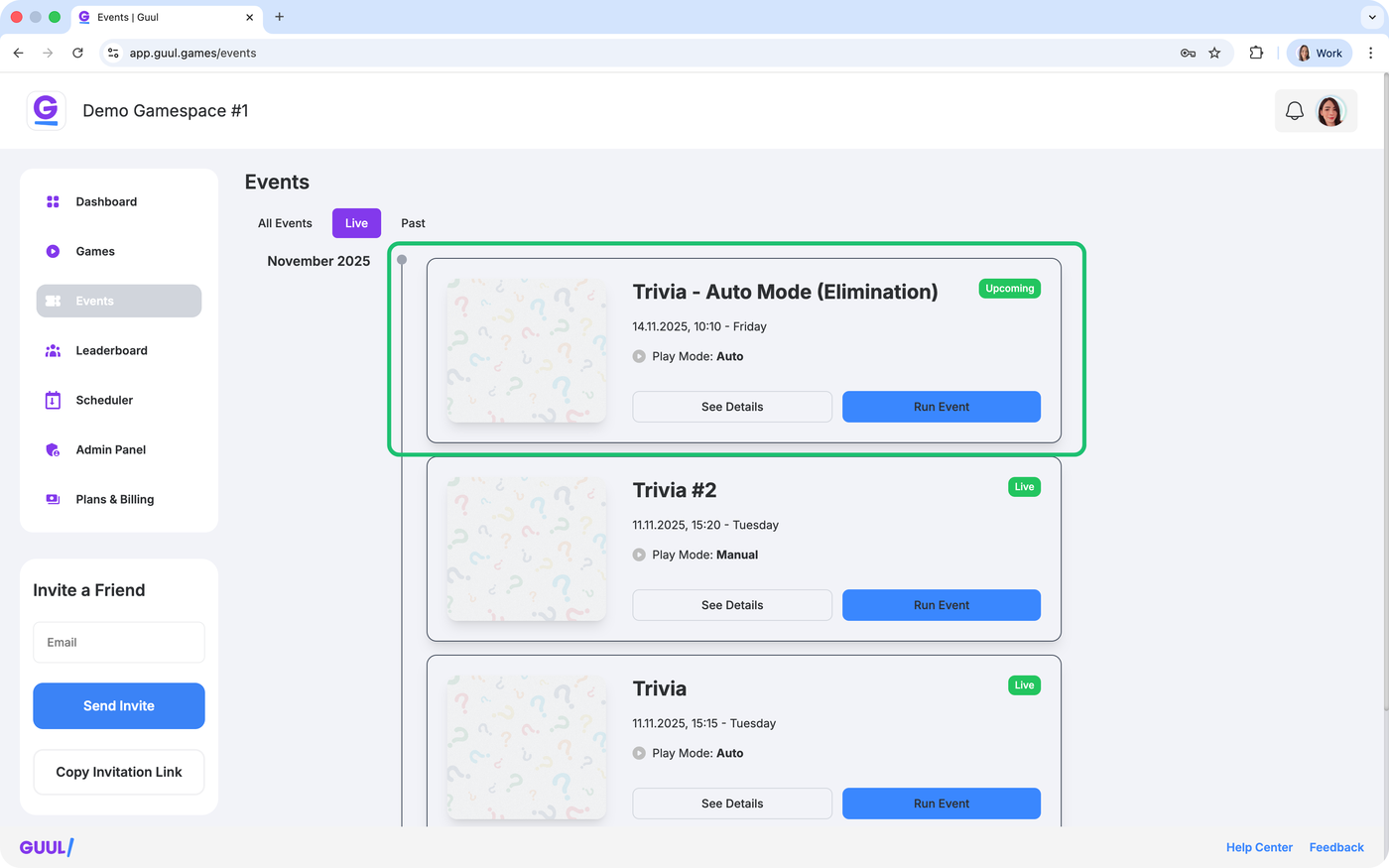Viewport: 1389px width, 868px height.
Task: Run the Trivia - Auto Mode (Elimination) event
Action: (941, 407)
